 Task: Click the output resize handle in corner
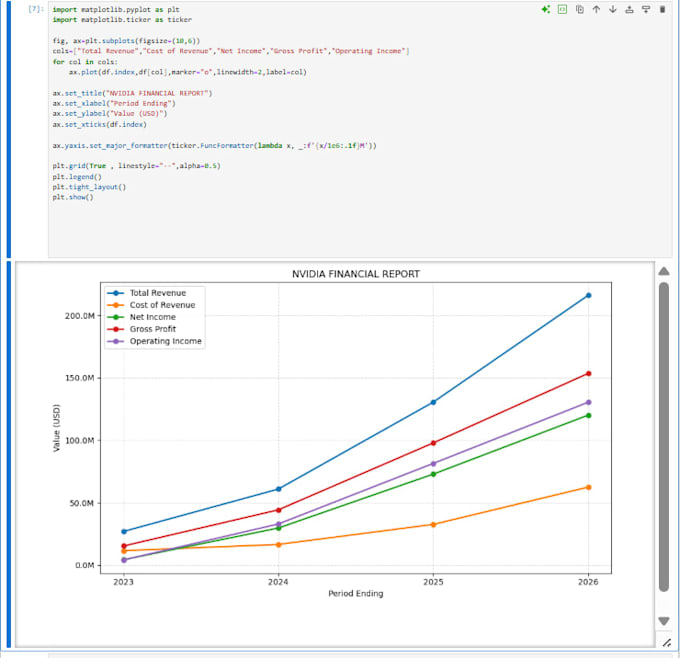point(667,643)
